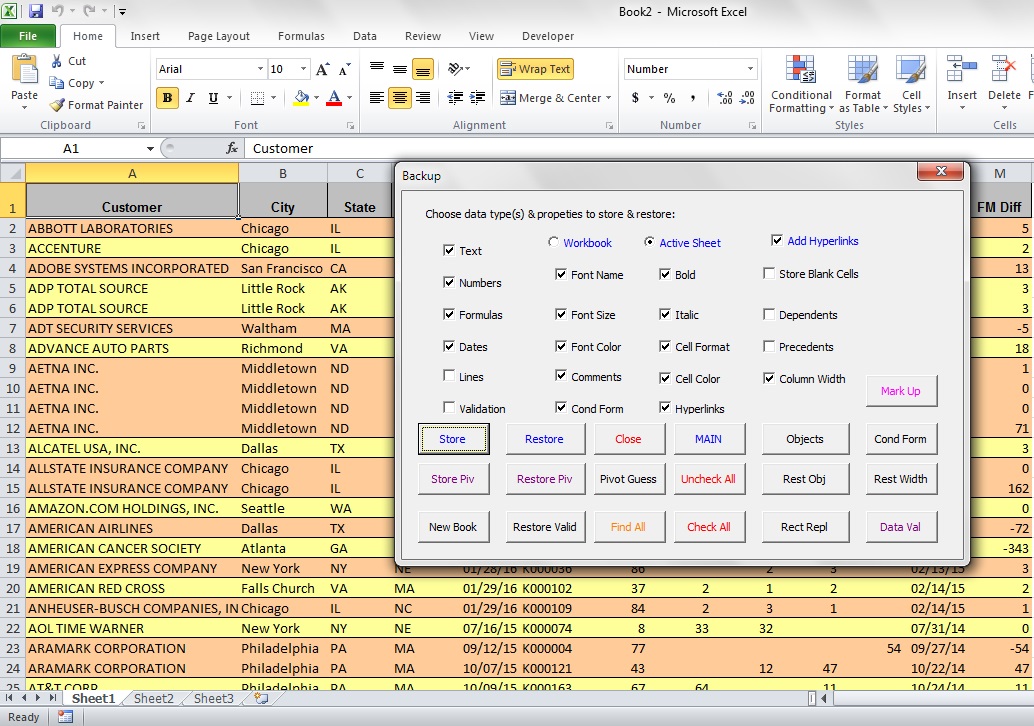This screenshot has width=1034, height=726.
Task: Click the Top Align icon
Action: [x=377, y=69]
